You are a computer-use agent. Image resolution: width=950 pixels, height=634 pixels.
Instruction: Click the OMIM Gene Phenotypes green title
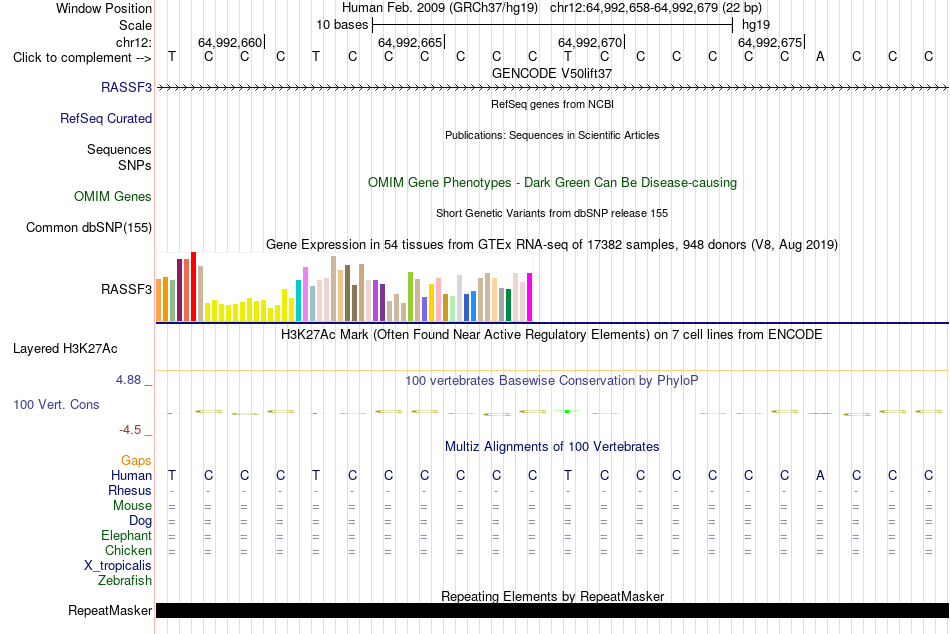553,182
